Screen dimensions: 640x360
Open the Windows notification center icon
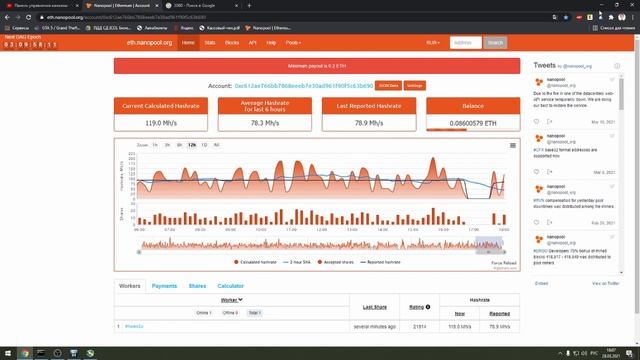point(629,353)
